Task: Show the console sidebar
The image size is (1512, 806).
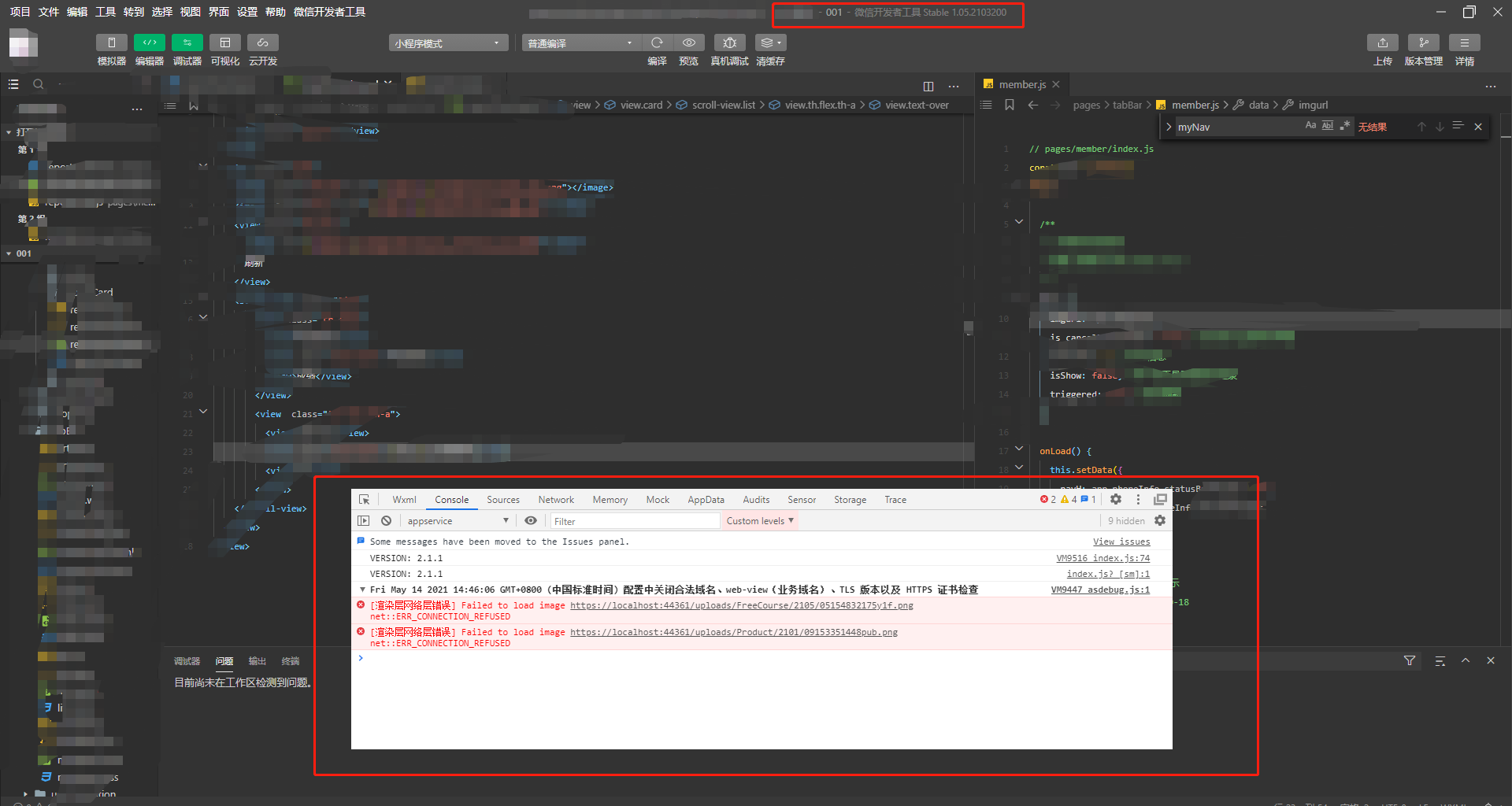Action: pyautogui.click(x=363, y=521)
